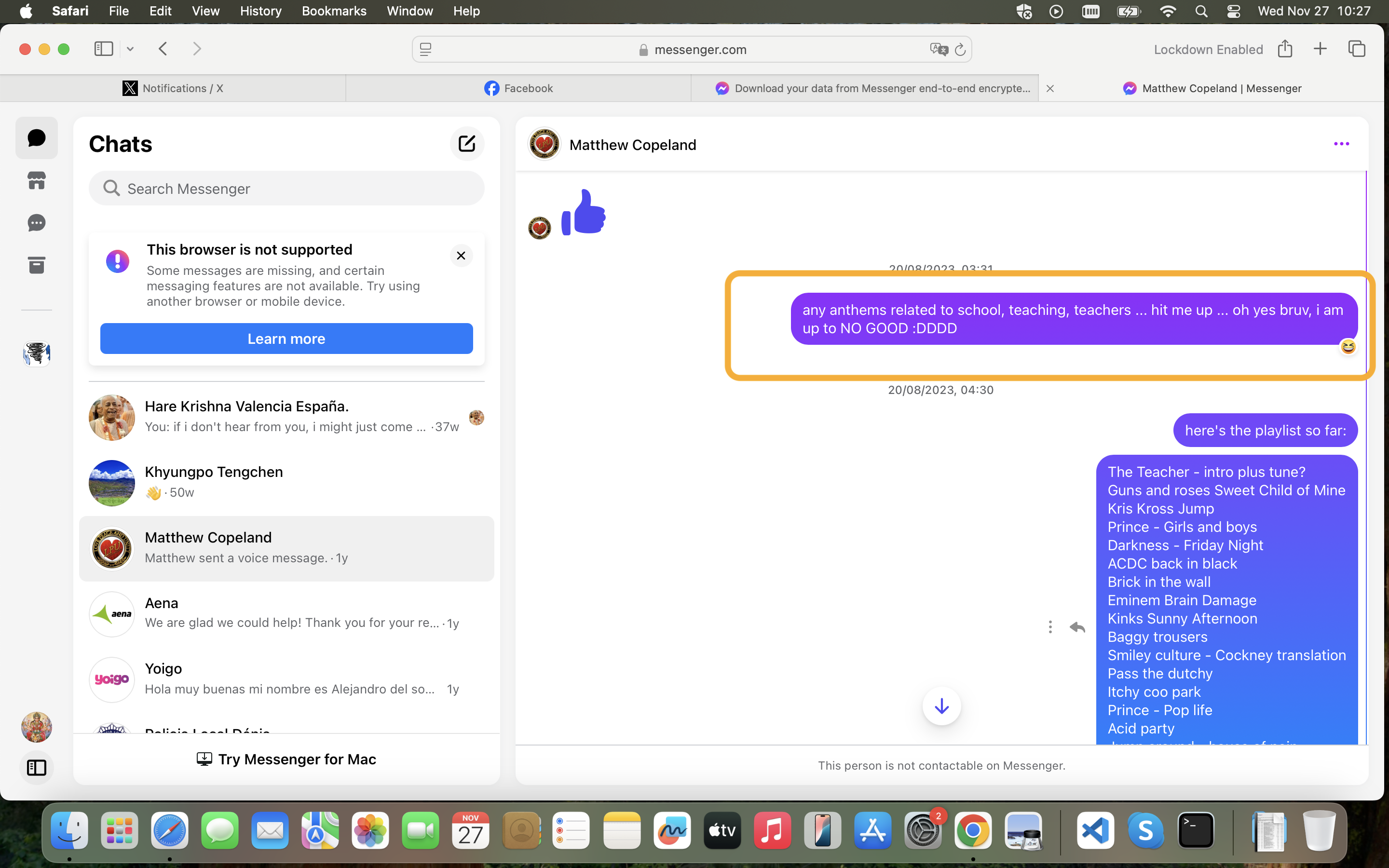Click the Search Messenger field
Image resolution: width=1389 pixels, height=868 pixels.
pos(286,188)
